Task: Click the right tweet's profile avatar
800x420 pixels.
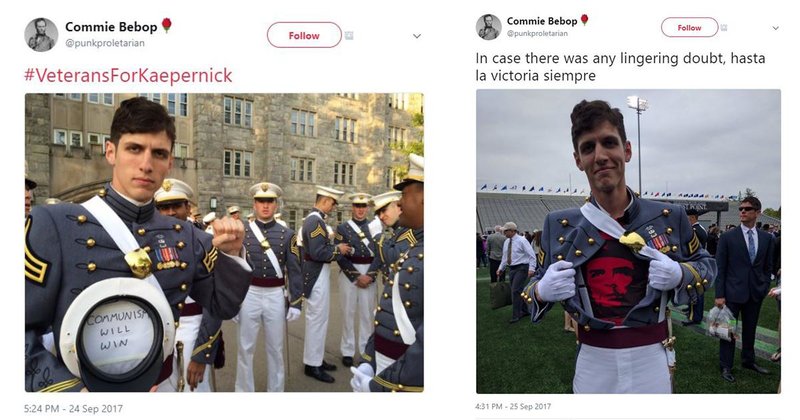Action: click(x=488, y=27)
